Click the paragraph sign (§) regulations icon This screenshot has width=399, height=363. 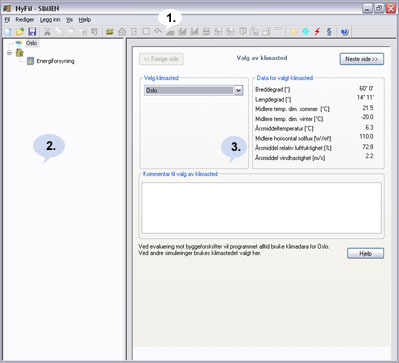[x=329, y=32]
